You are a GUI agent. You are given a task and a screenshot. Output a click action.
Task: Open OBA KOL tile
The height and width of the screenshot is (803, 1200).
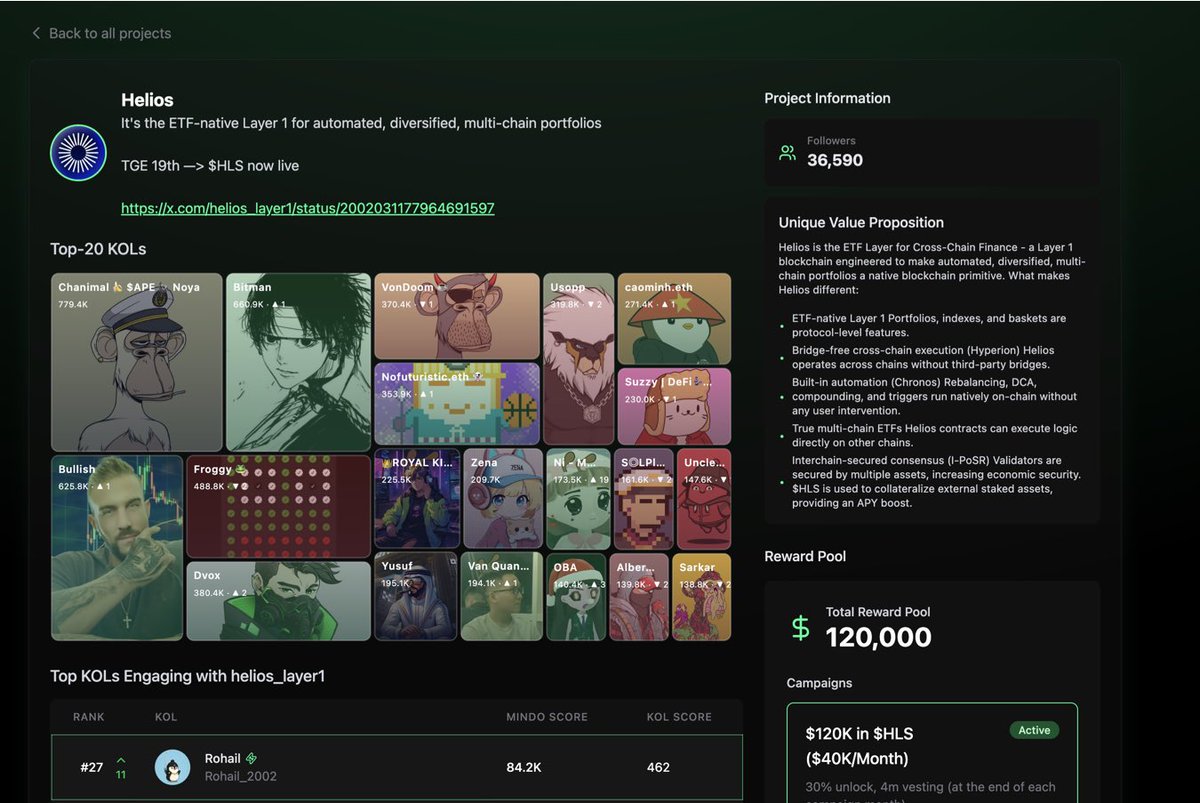(x=577, y=596)
